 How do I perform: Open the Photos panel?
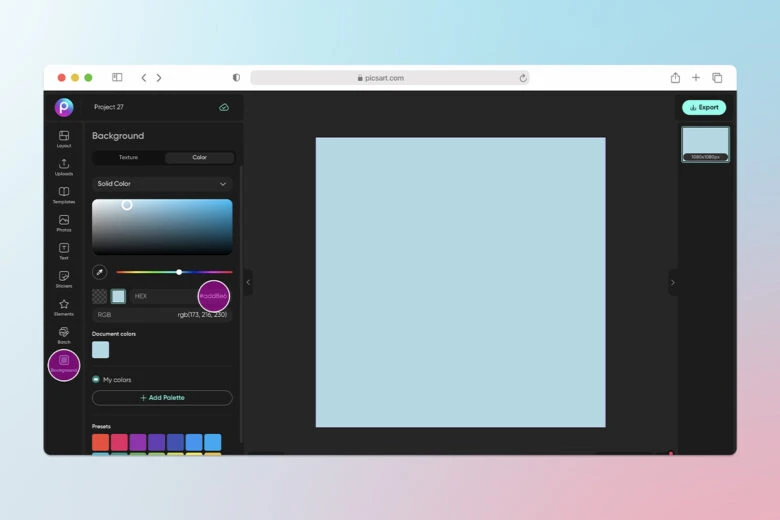64,221
